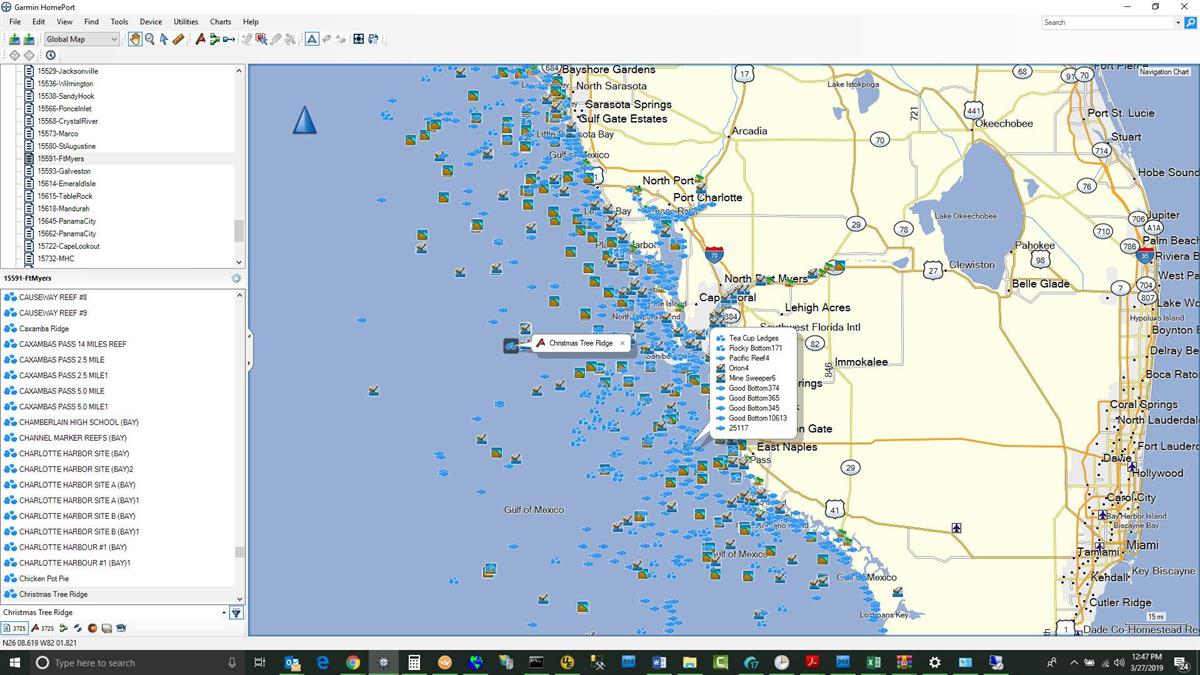Click the second send-to-device toolbar icon
Image resolution: width=1200 pixels, height=675 pixels.
(29, 39)
